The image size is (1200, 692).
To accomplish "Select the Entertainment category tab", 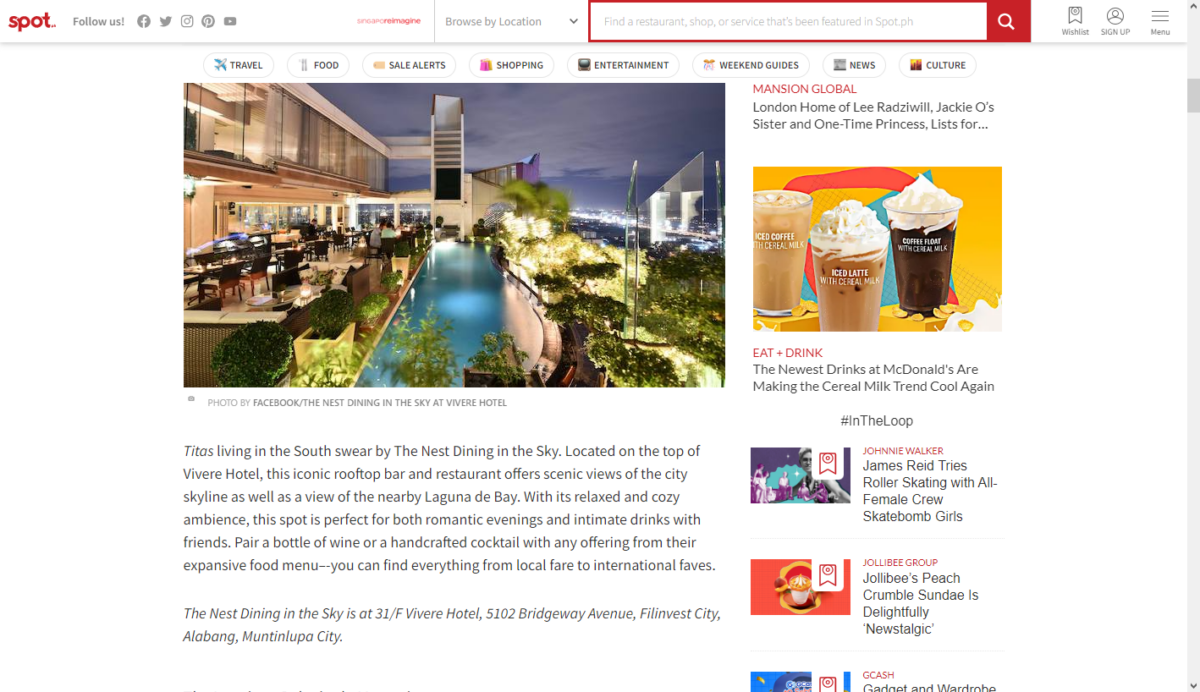I will (623, 65).
